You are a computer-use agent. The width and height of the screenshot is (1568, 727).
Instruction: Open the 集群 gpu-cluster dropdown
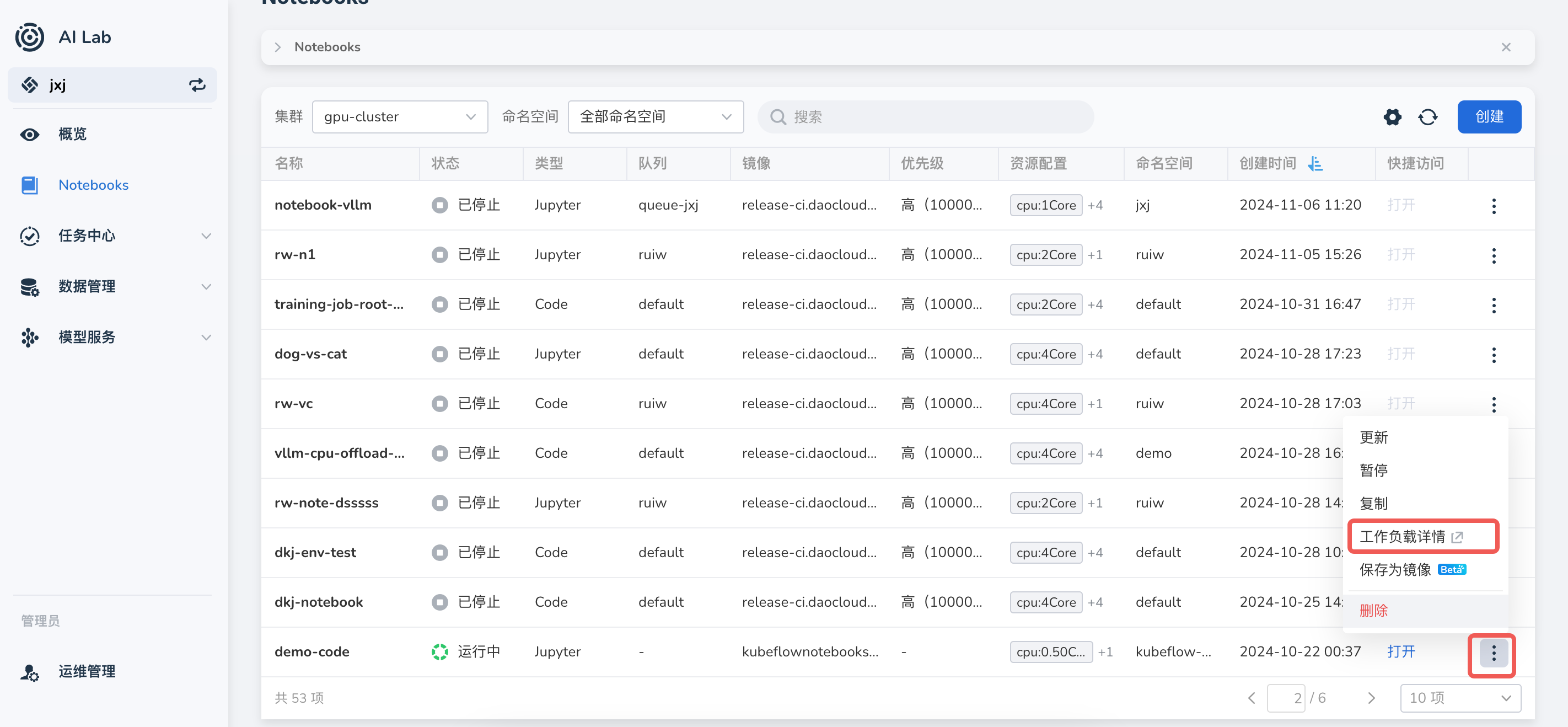pos(399,117)
